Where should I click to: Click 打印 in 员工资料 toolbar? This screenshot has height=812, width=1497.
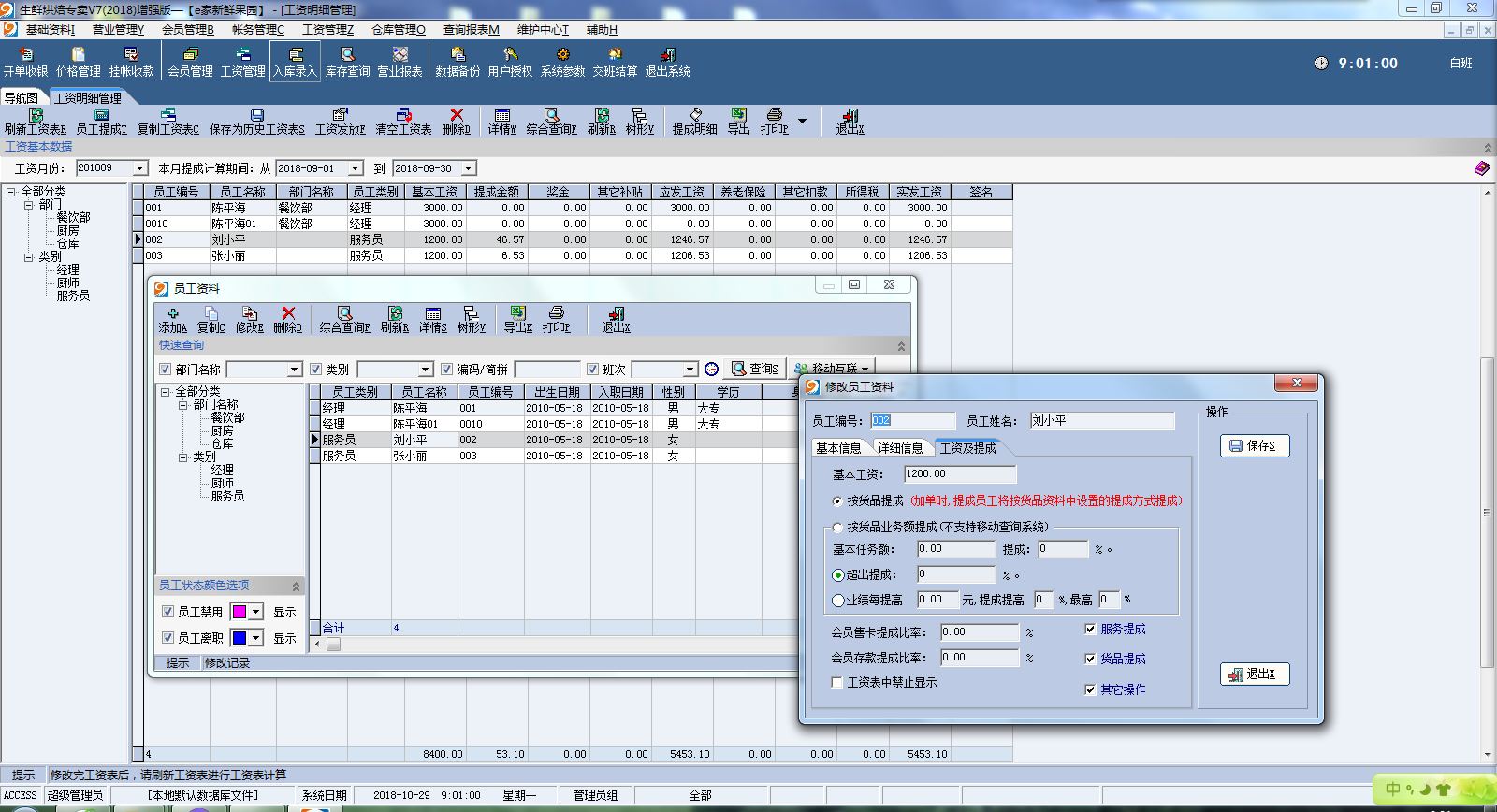coord(556,320)
